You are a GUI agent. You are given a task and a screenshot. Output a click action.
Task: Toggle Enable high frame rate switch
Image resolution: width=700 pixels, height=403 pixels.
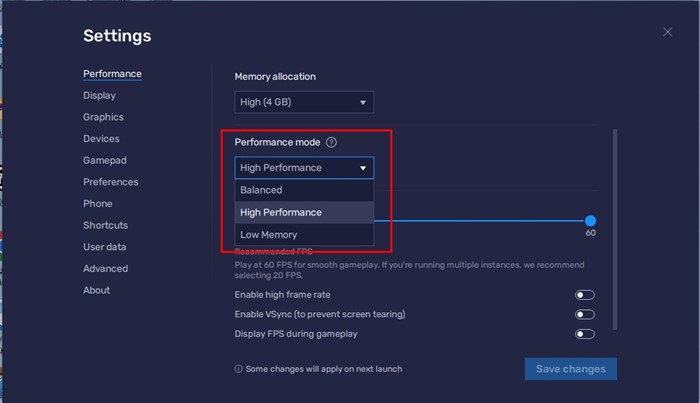(585, 295)
